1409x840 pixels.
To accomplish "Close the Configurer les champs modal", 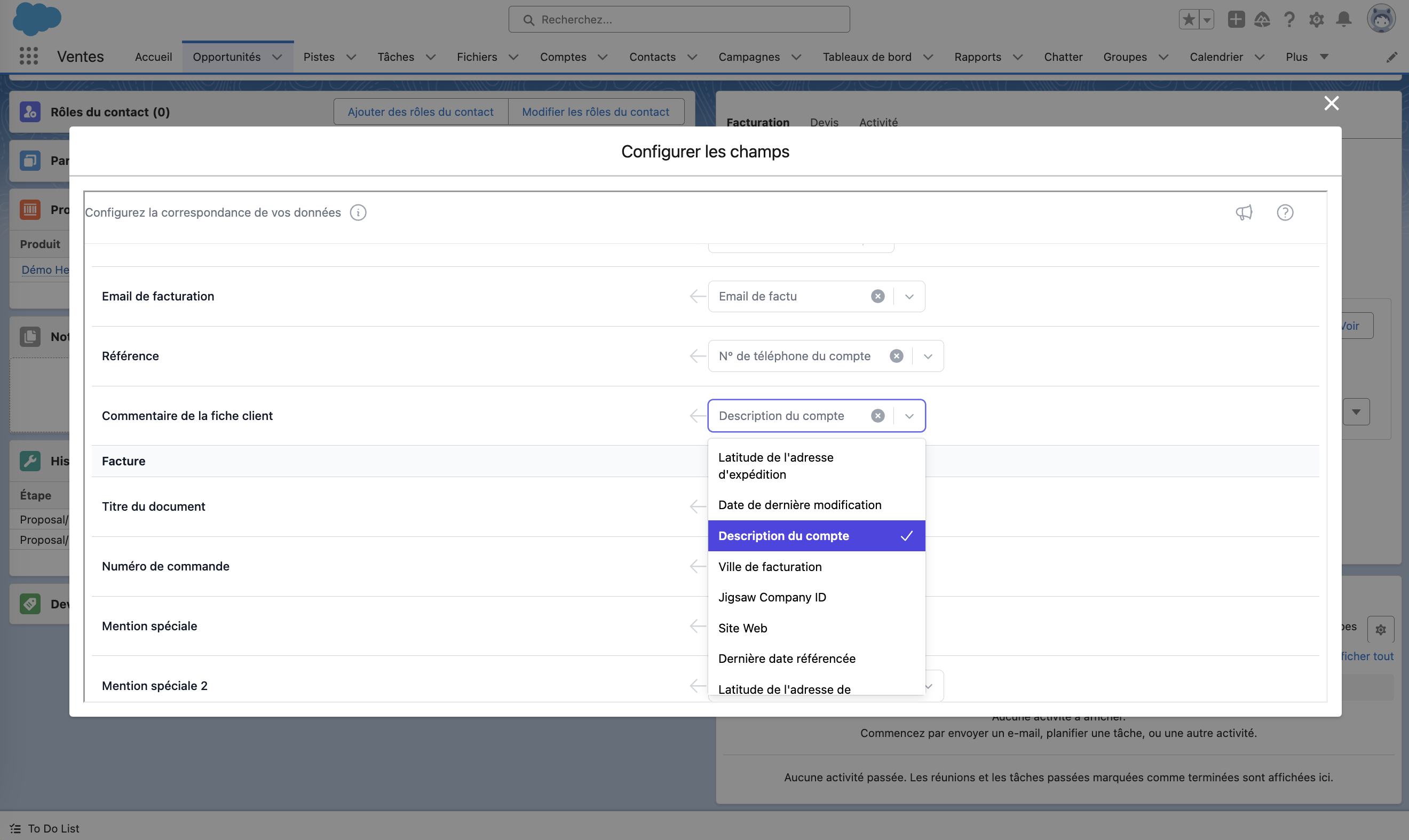I will (x=1332, y=103).
